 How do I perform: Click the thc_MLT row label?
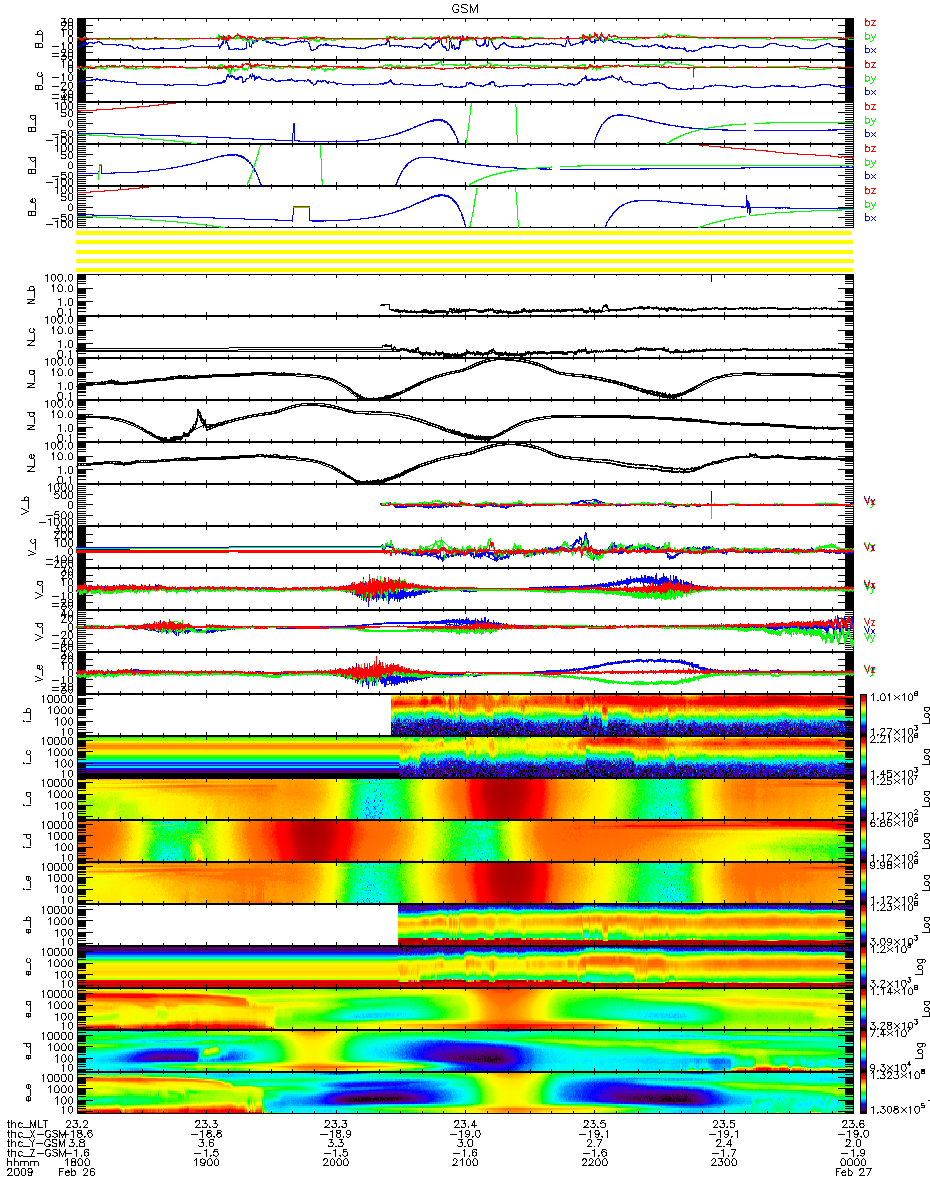click(27, 1124)
